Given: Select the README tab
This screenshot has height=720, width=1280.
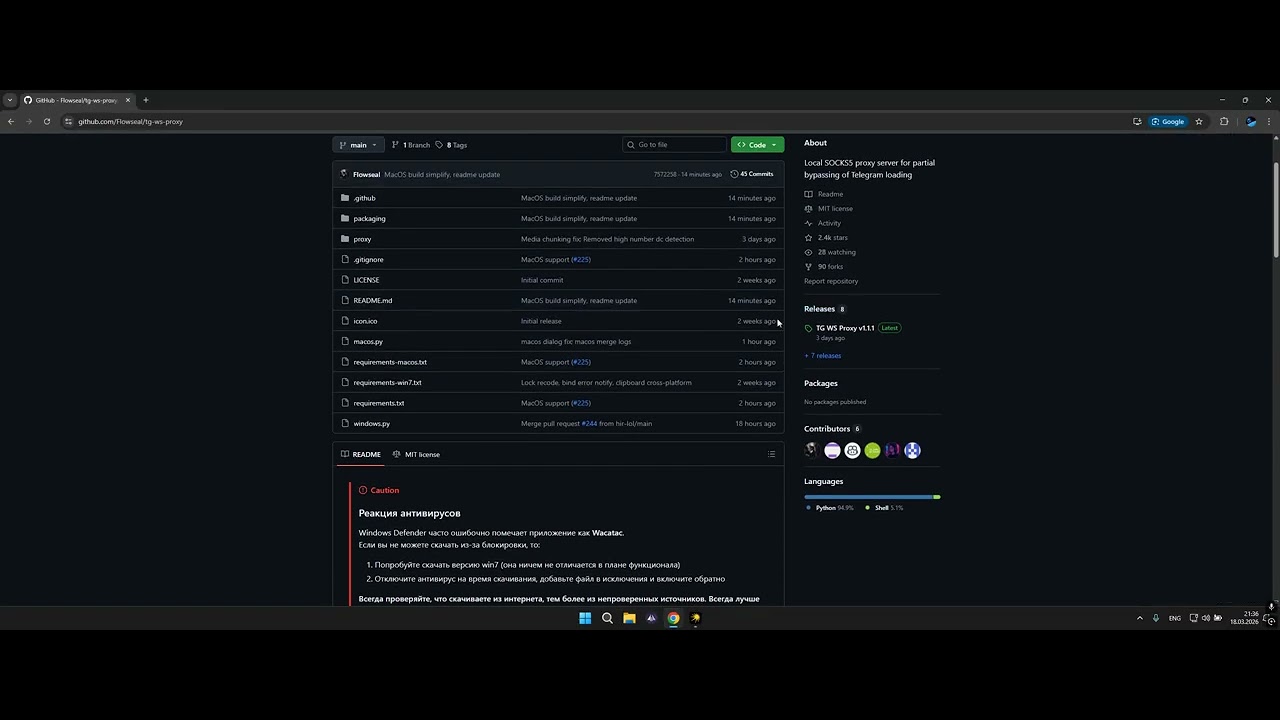Looking at the screenshot, I should coord(360,454).
